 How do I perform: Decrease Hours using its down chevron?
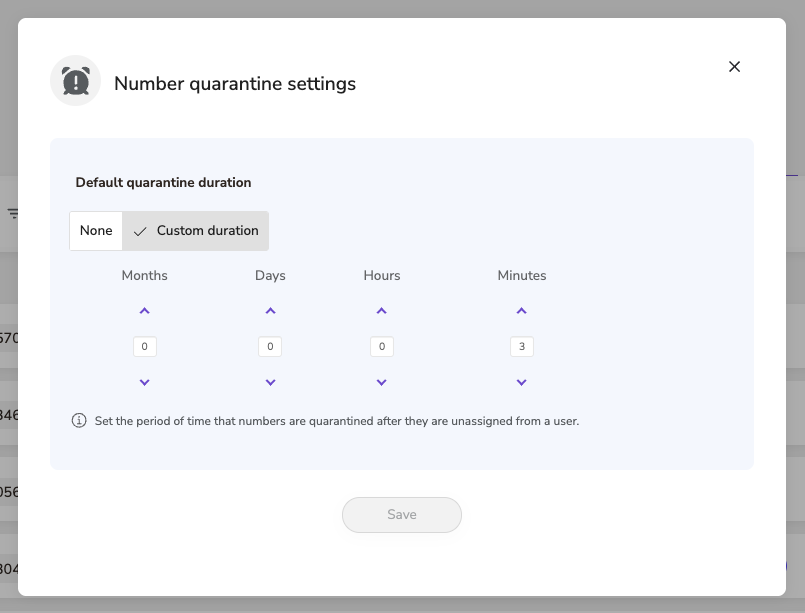coord(381,382)
